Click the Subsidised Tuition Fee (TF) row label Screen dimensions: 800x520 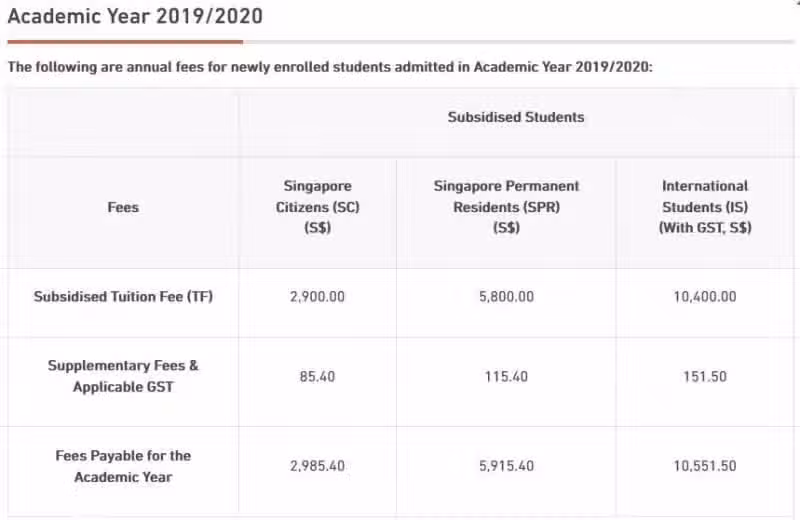coord(123,296)
